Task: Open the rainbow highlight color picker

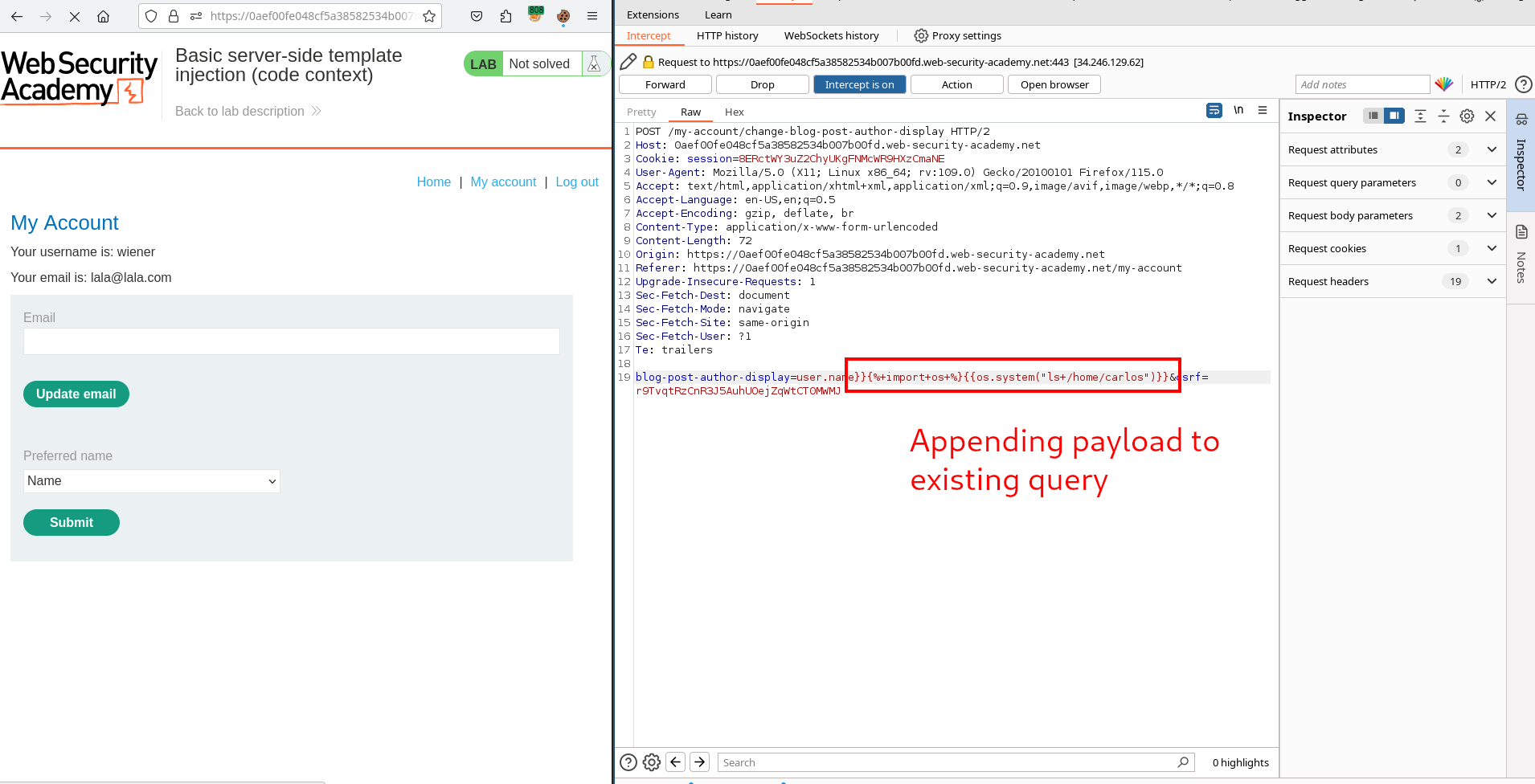Action: pos(1444,84)
